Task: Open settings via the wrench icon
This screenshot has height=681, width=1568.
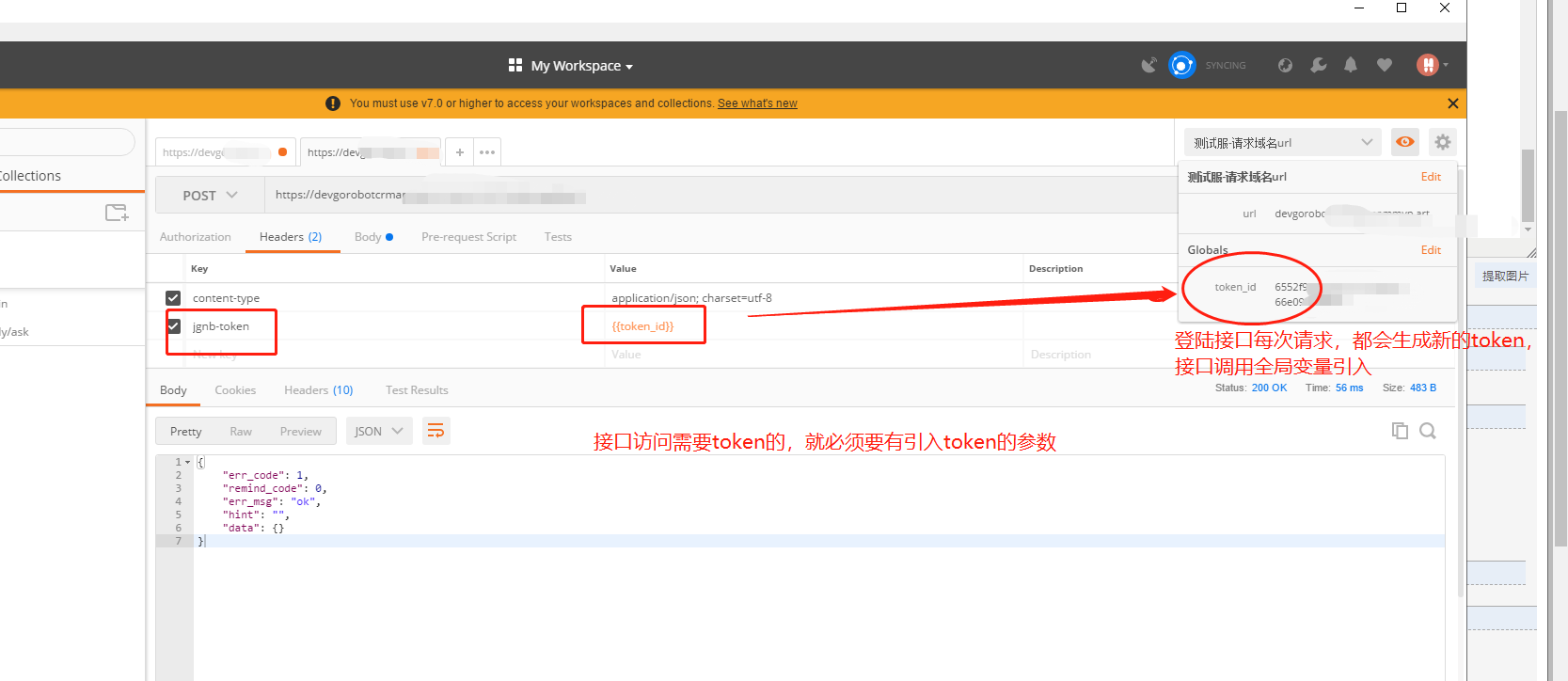Action: (1318, 65)
